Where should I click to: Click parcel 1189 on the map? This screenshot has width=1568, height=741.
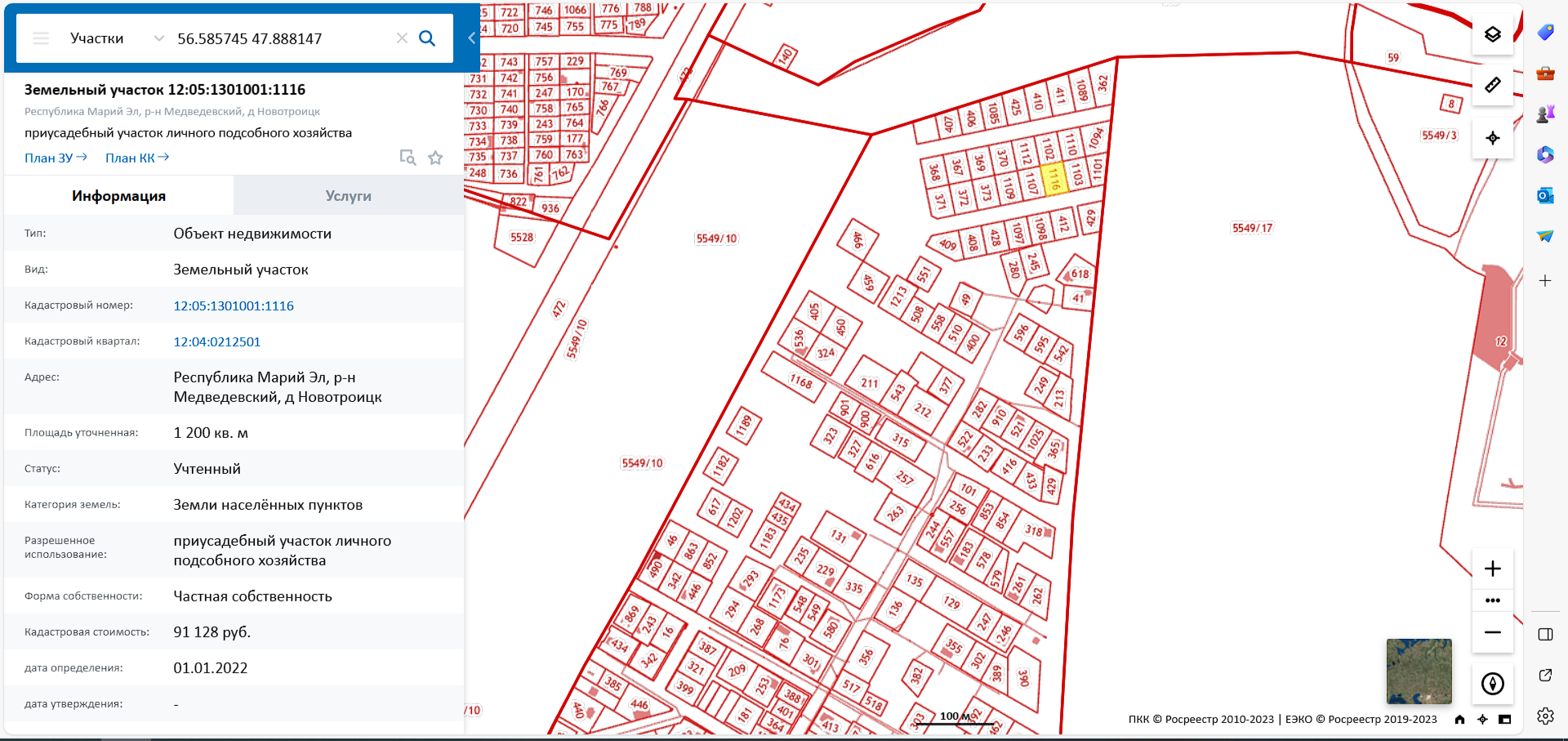click(743, 426)
